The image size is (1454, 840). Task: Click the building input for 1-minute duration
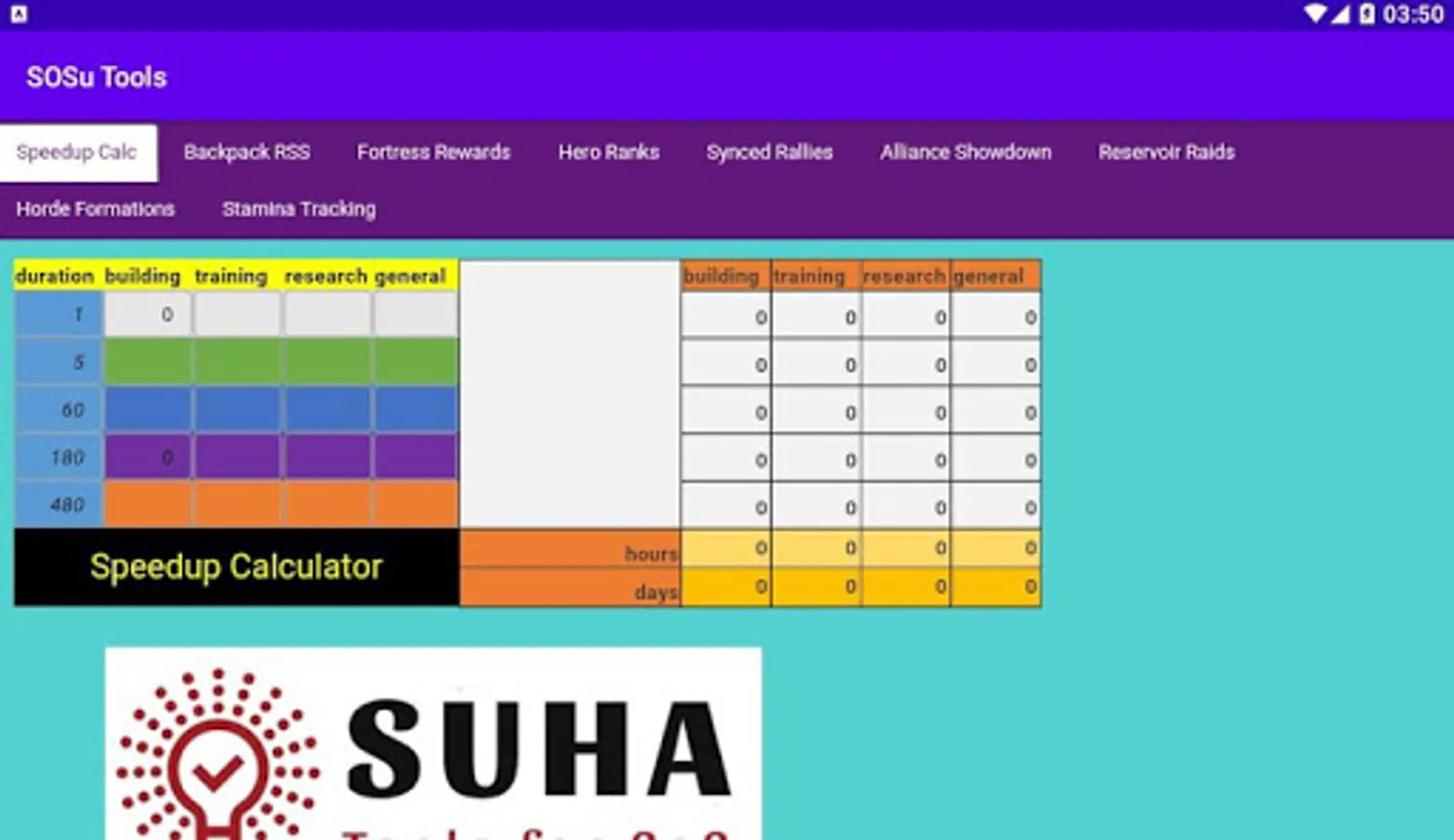[x=148, y=315]
